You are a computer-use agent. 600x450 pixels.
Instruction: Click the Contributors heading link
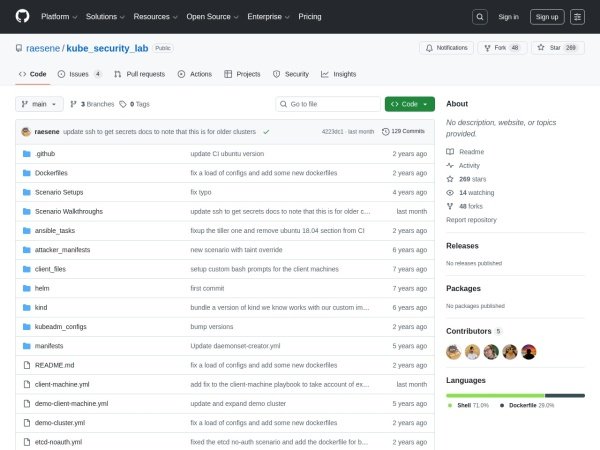474,331
